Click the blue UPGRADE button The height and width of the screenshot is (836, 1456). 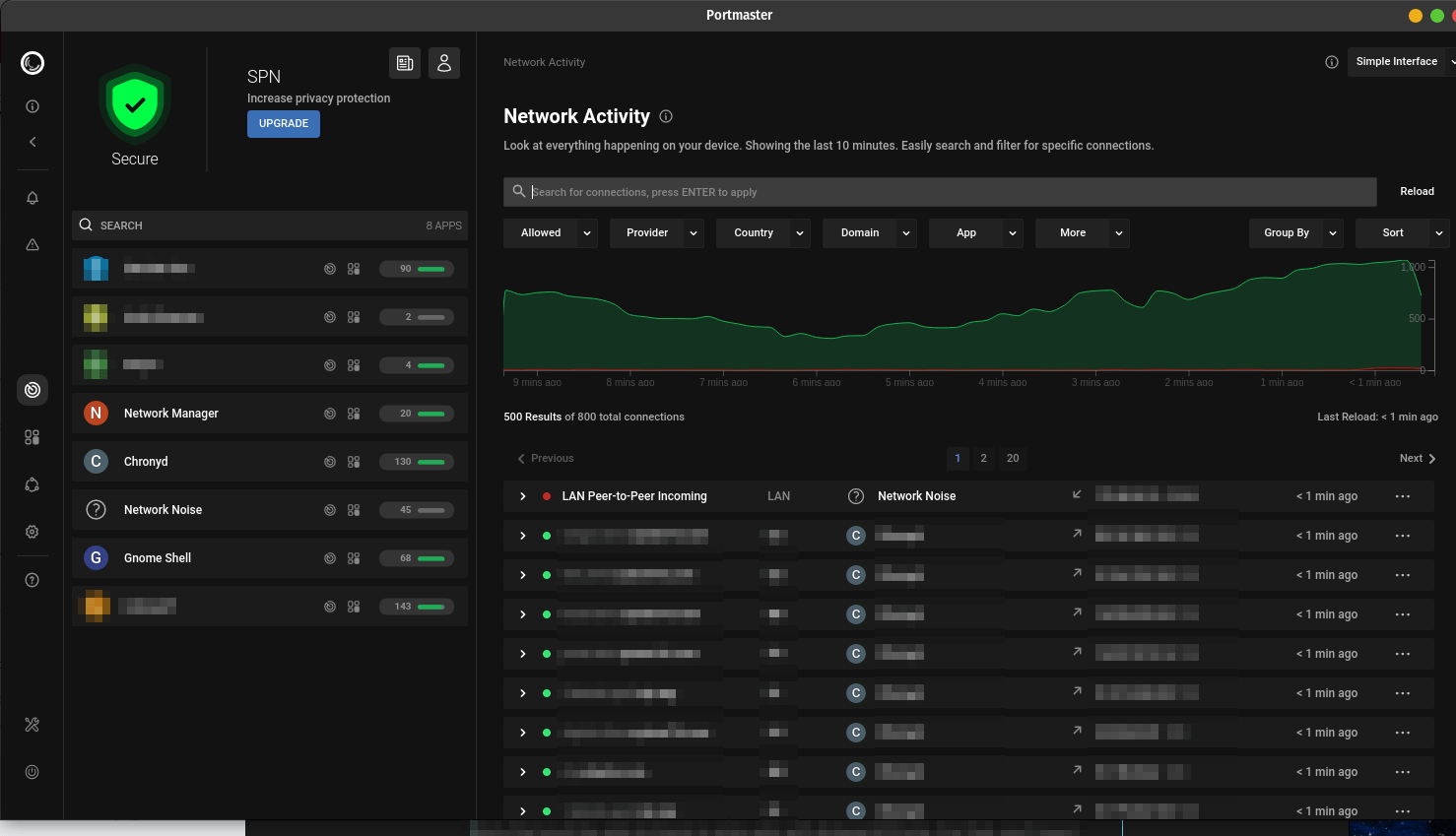[284, 124]
